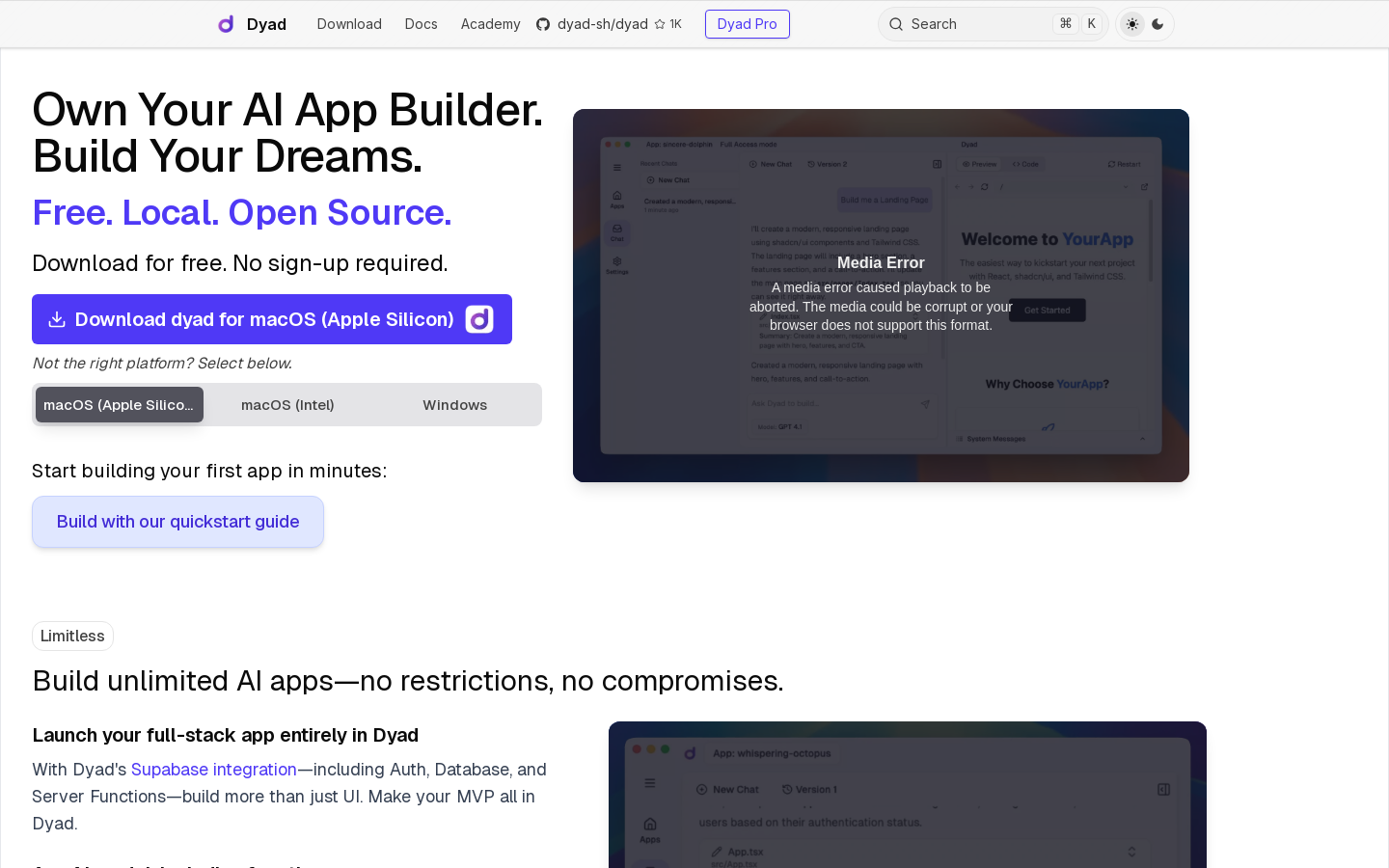This screenshot has height=868, width=1389.
Task: Click the star icon beside 1K
Action: coord(660,24)
